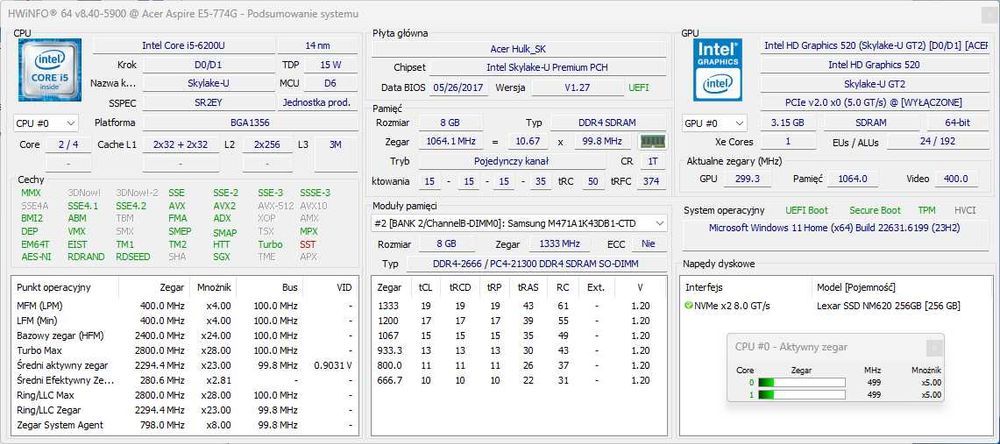Image resolution: width=1000 pixels, height=444 pixels.
Task: Click the HVCI indicator
Action: coord(965,210)
